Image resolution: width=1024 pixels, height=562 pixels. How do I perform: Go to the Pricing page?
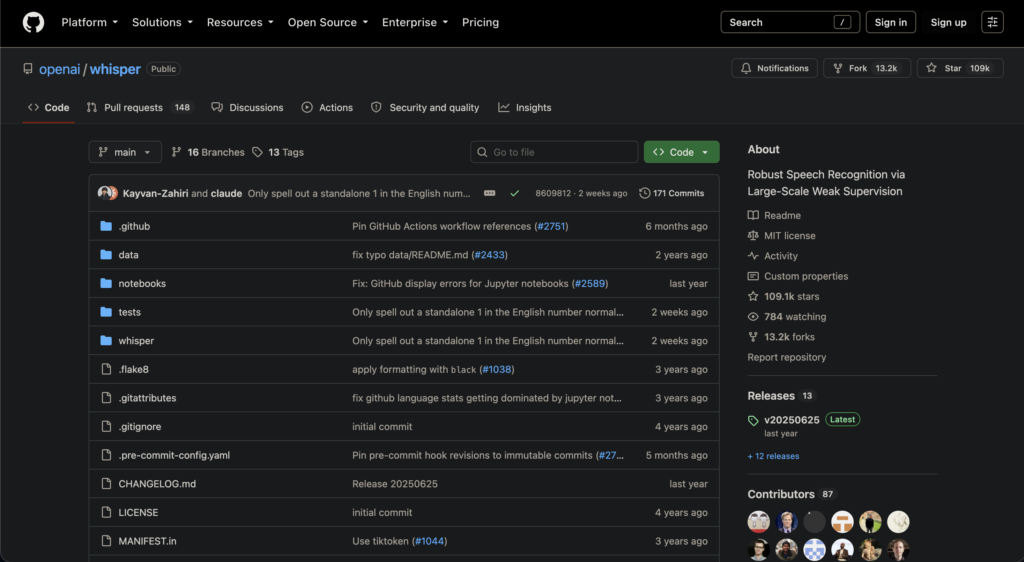480,22
